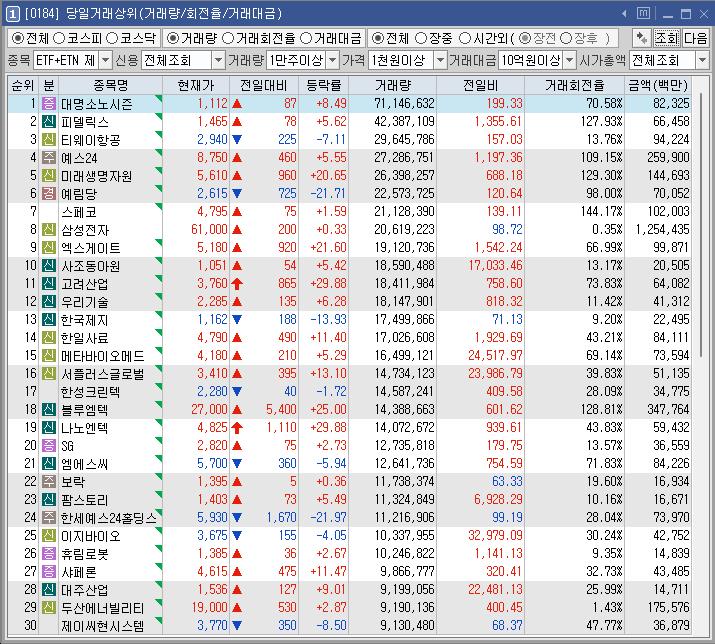
Task: Click the 신 badge icon for 엑스게이트
Action: coord(49,248)
